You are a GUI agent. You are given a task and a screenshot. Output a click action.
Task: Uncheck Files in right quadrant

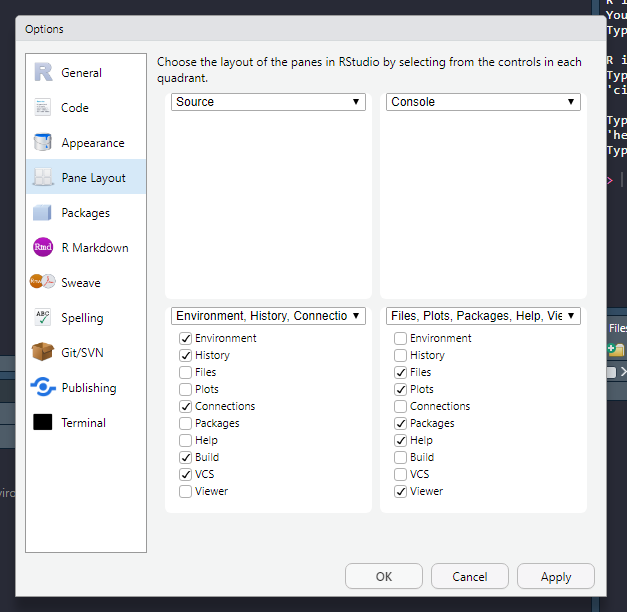point(400,372)
